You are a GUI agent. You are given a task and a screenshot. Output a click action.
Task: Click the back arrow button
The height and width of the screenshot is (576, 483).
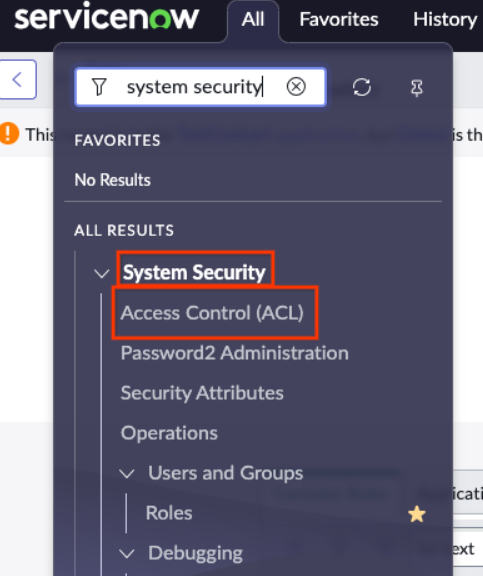(x=17, y=80)
